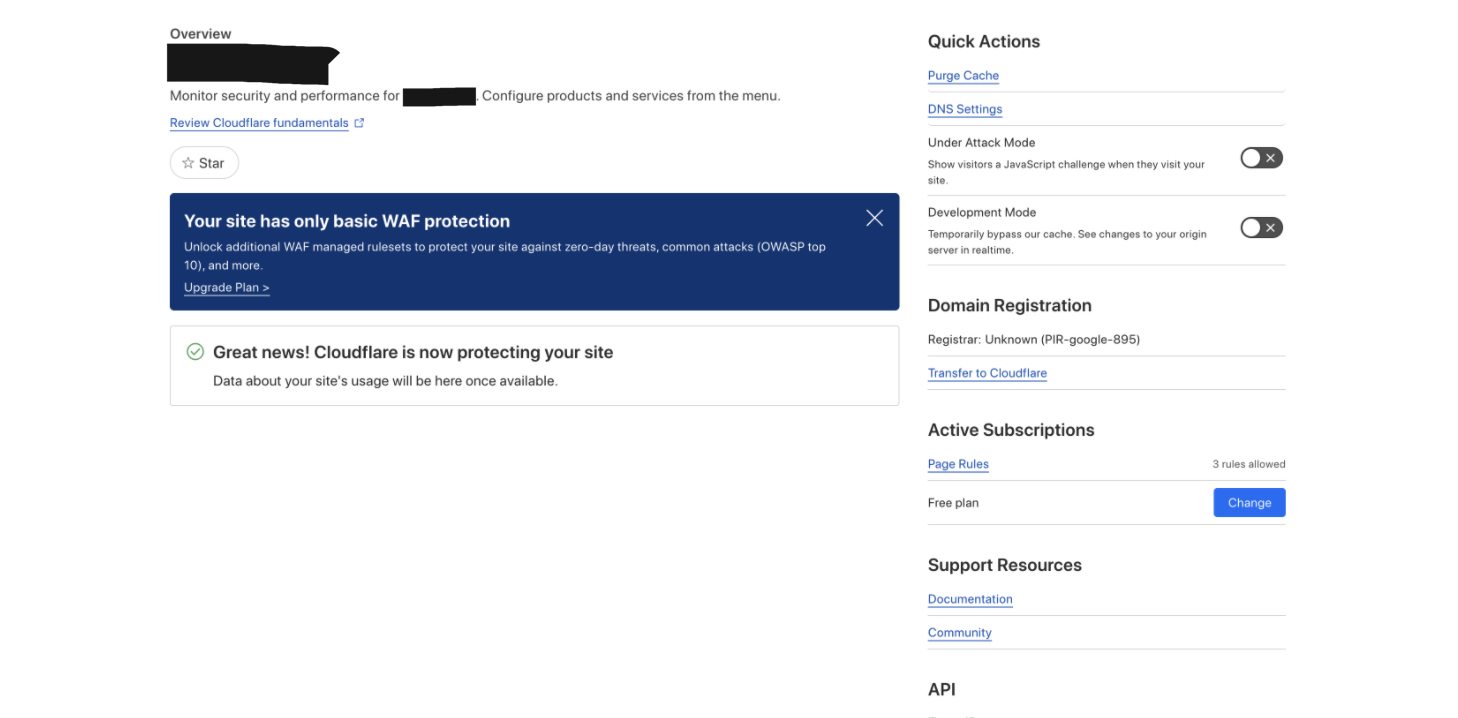Go to DNS Settings

pos(964,109)
